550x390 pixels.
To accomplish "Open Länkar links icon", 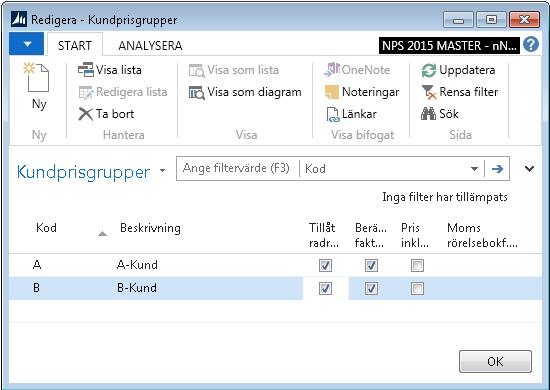I will point(333,114).
